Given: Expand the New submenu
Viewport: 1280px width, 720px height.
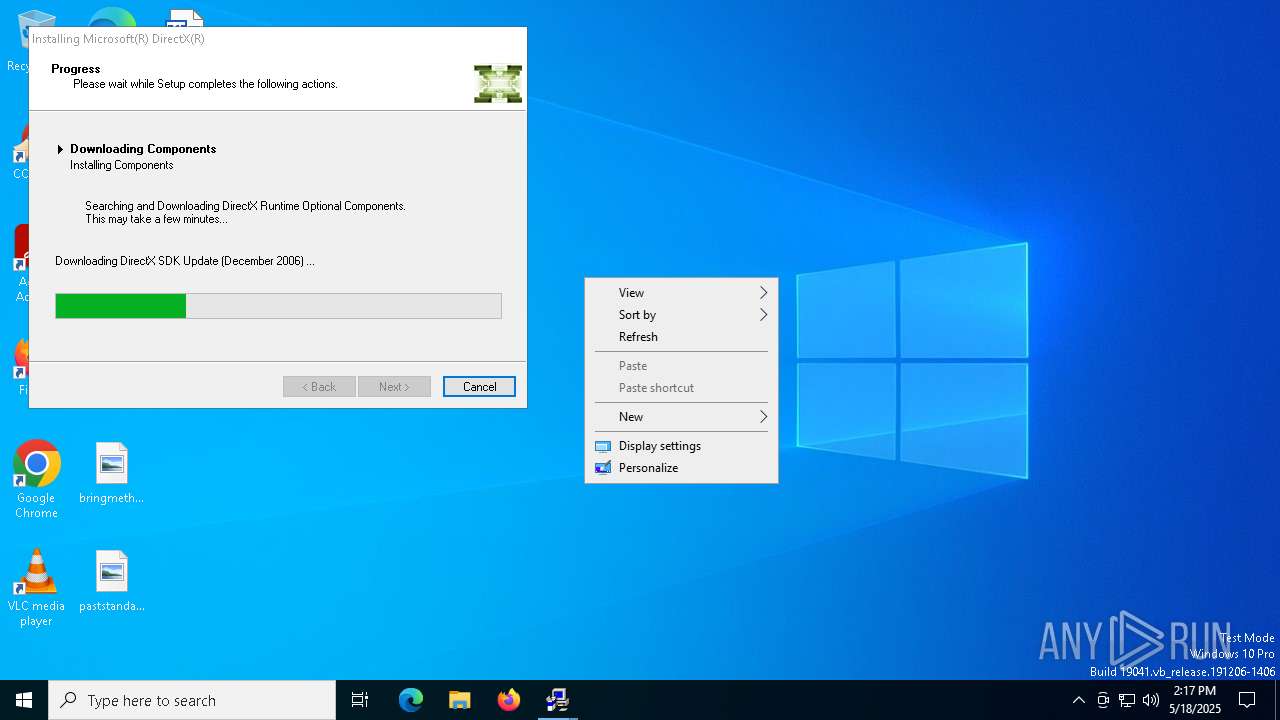Looking at the screenshot, I should coord(681,417).
